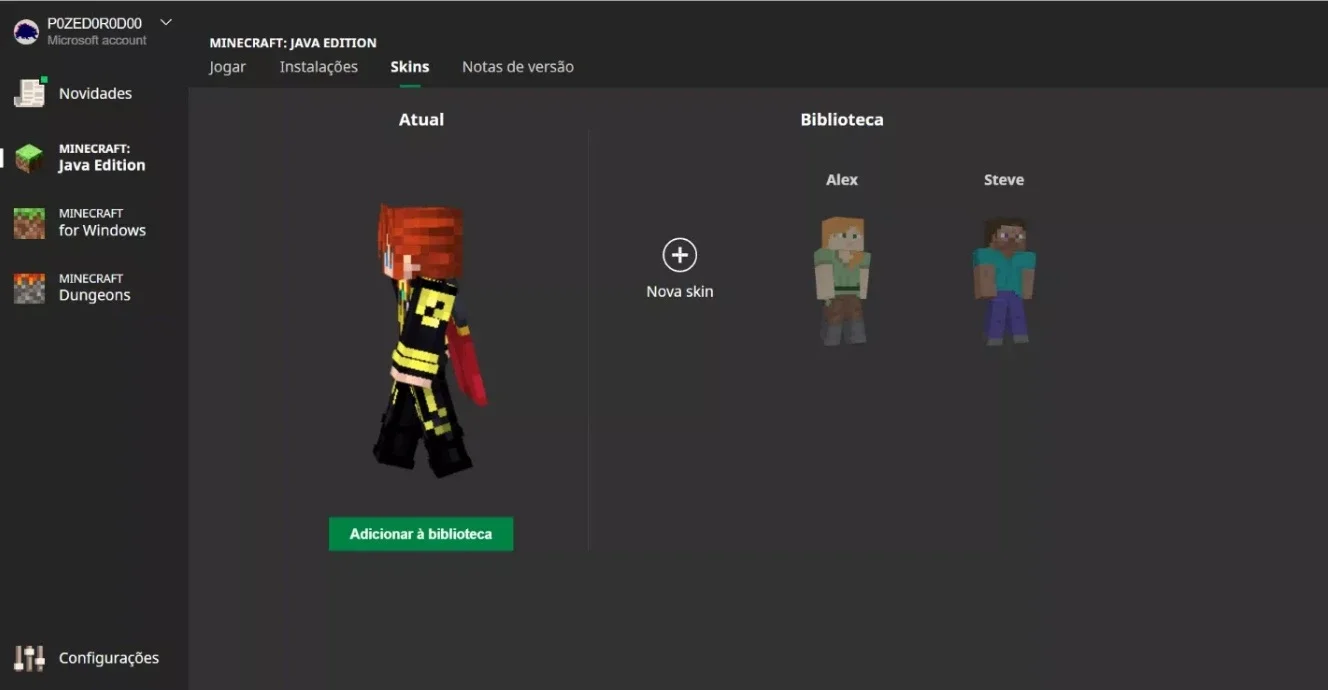
Task: Click the plus icon for Nova skin
Action: pos(680,255)
